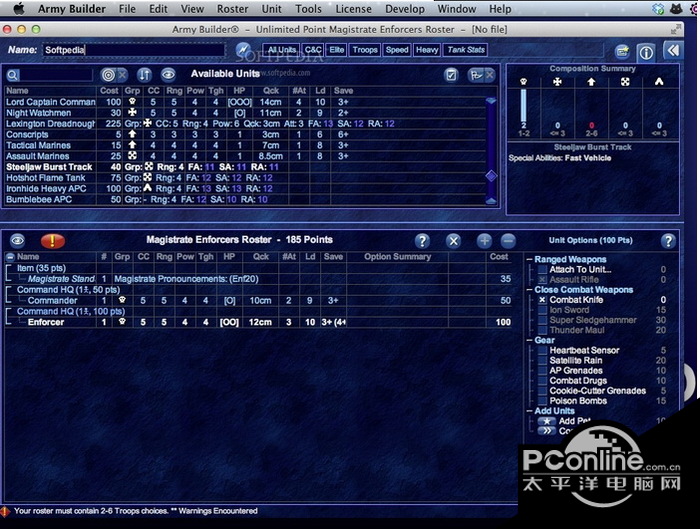Click the plus icon to increase unit count
This screenshot has width=700, height=529.
coord(484,241)
